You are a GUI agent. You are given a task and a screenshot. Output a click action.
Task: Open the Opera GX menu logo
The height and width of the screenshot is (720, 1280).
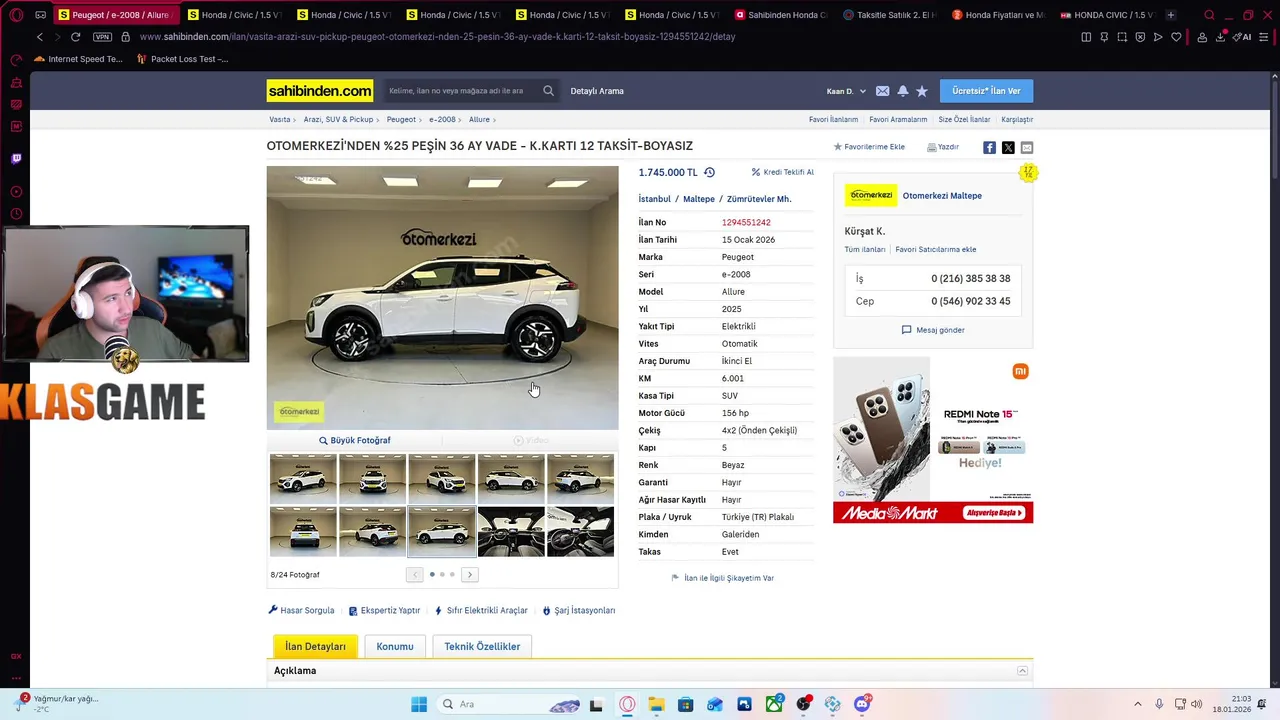pyautogui.click(x=16, y=15)
